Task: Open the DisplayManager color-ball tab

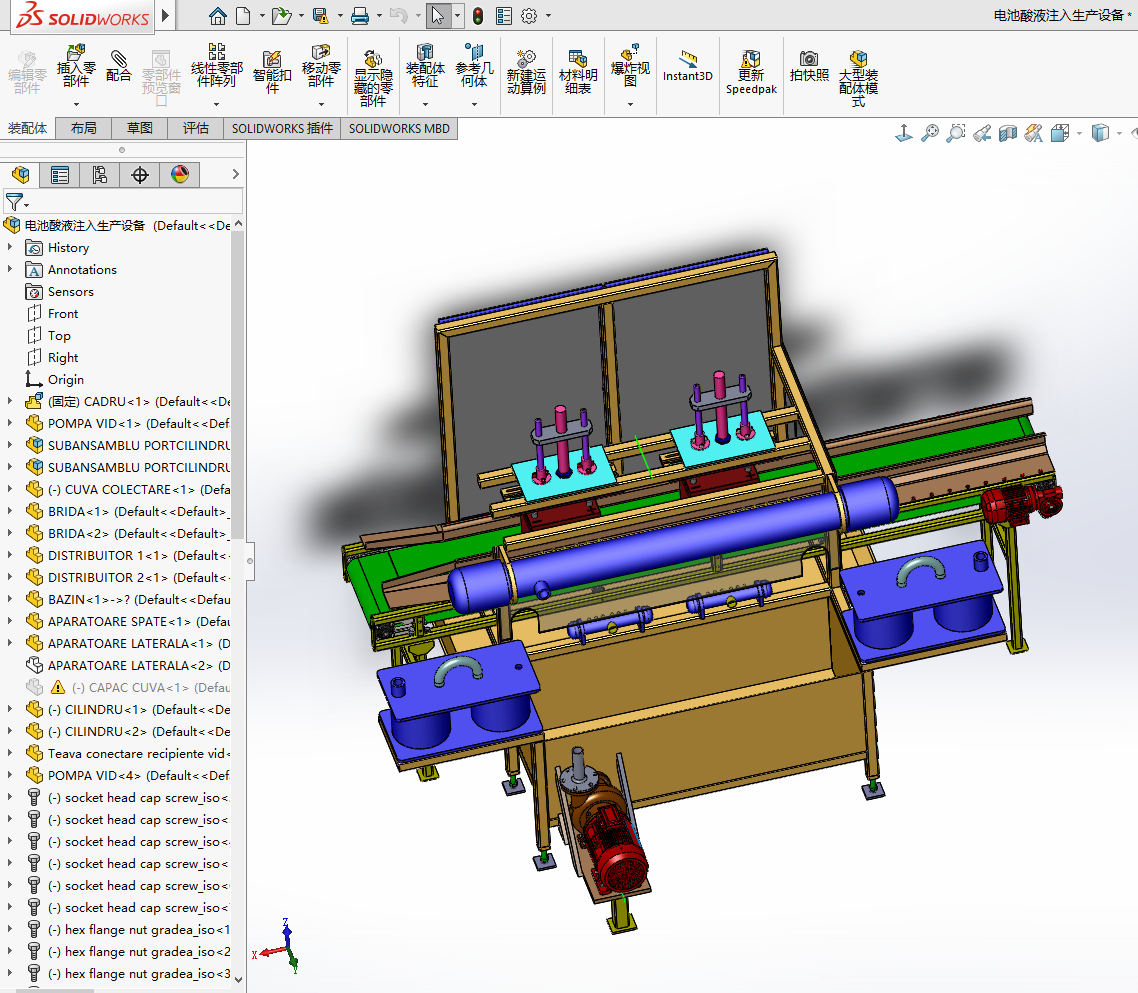Action: pyautogui.click(x=179, y=175)
